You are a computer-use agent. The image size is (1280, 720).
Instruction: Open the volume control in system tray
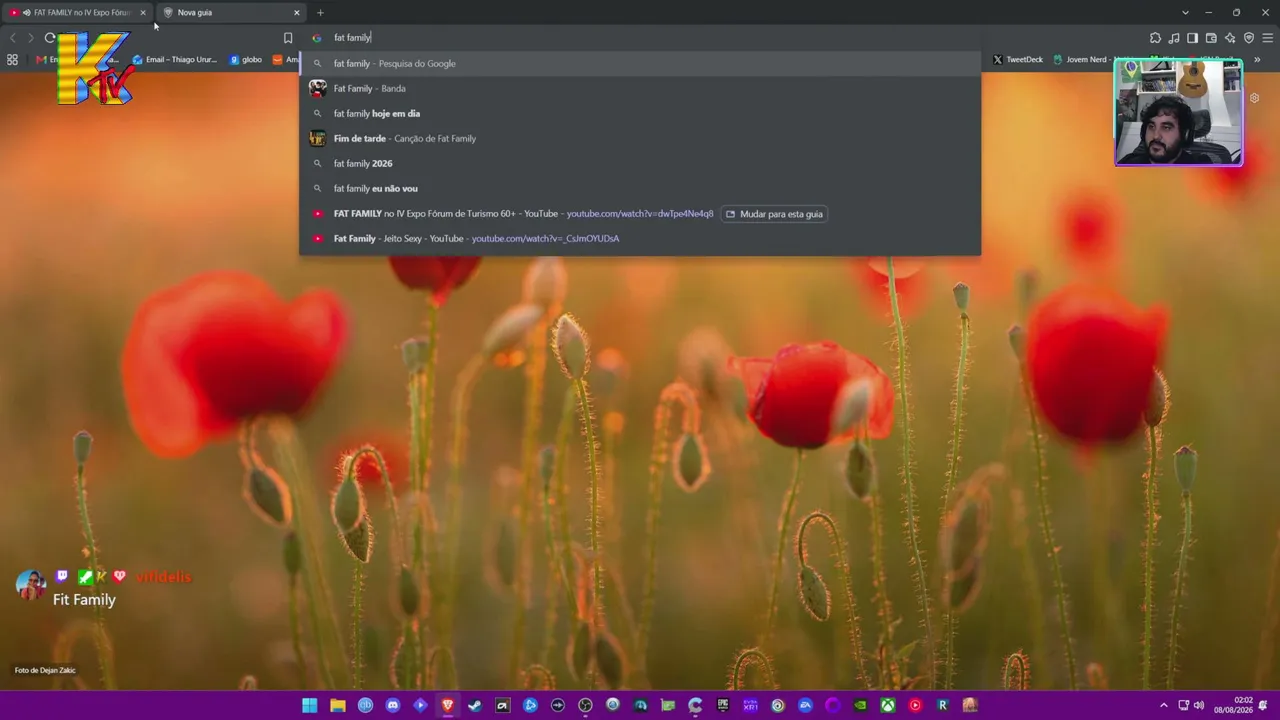click(1199, 706)
